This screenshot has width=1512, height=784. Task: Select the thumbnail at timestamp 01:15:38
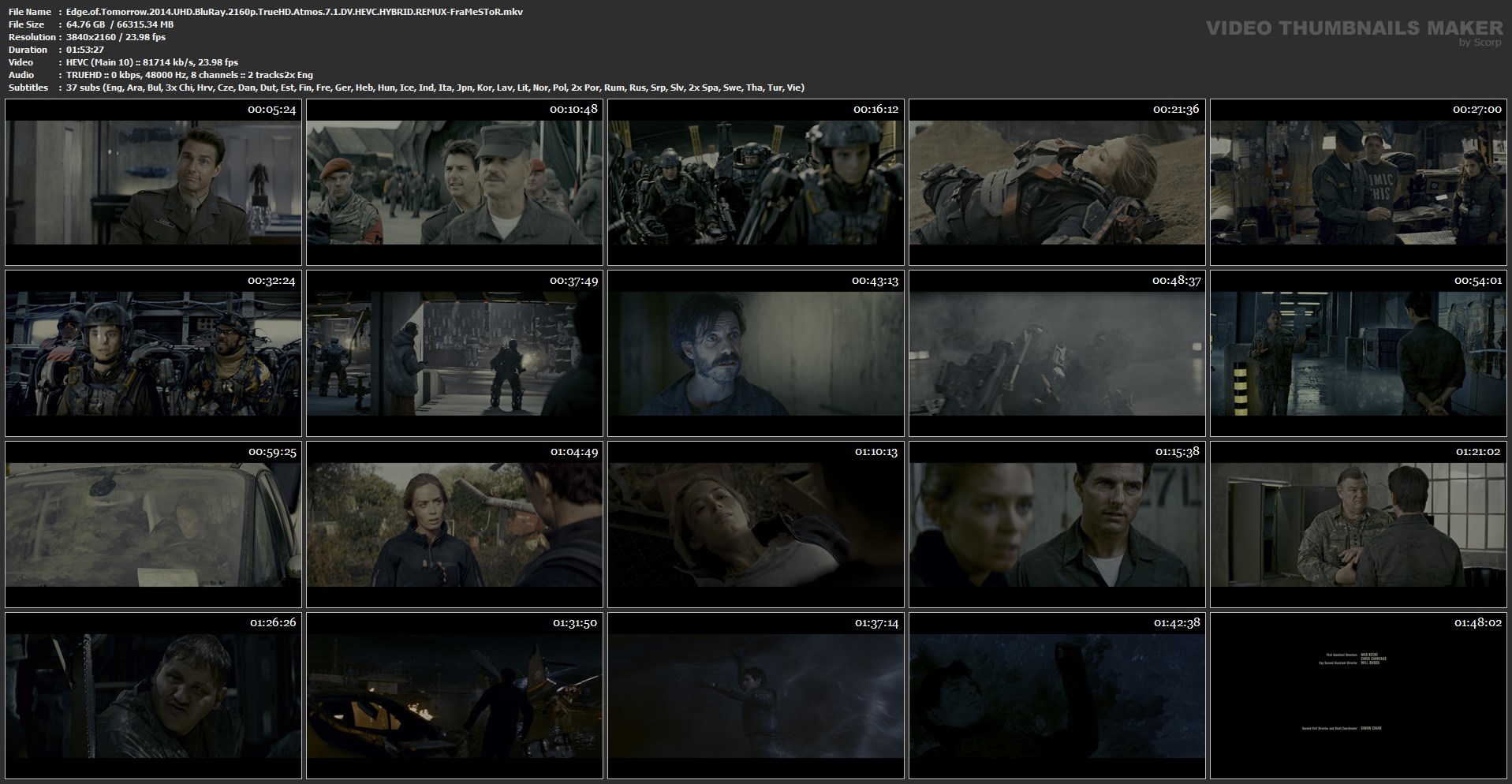(1057, 525)
